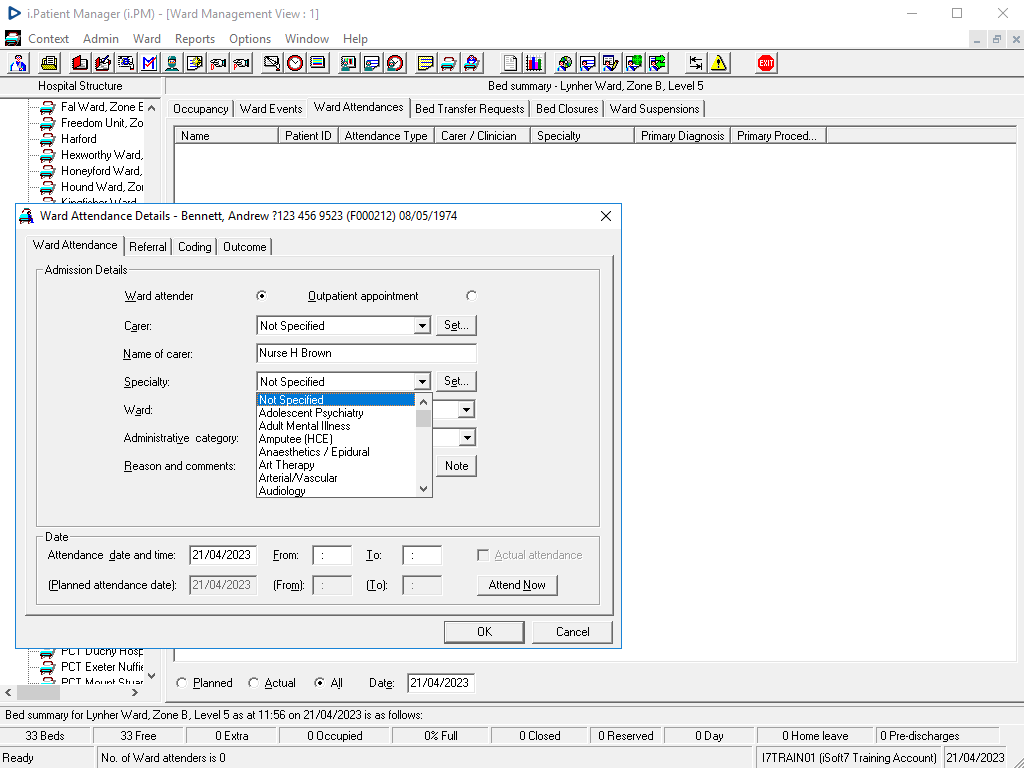Open the Reports menu
The image size is (1024, 768).
point(195,39)
